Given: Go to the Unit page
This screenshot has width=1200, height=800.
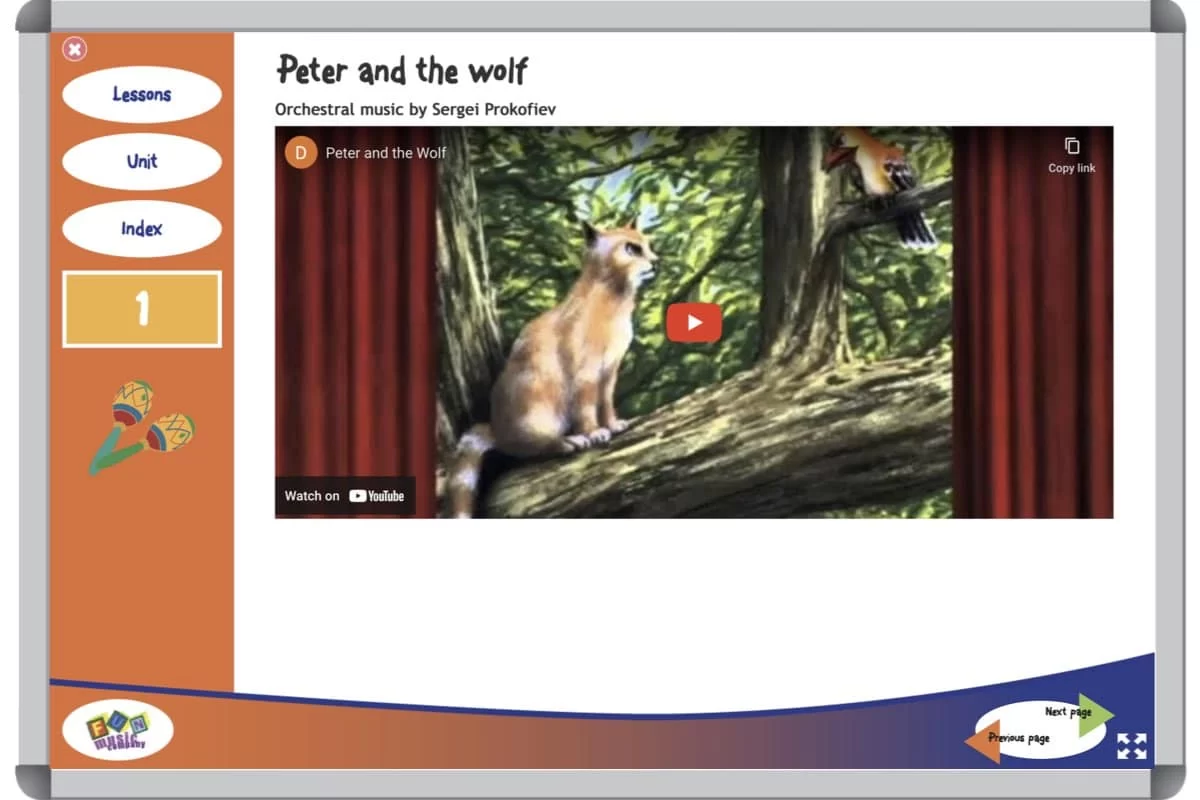Looking at the screenshot, I should (141, 161).
